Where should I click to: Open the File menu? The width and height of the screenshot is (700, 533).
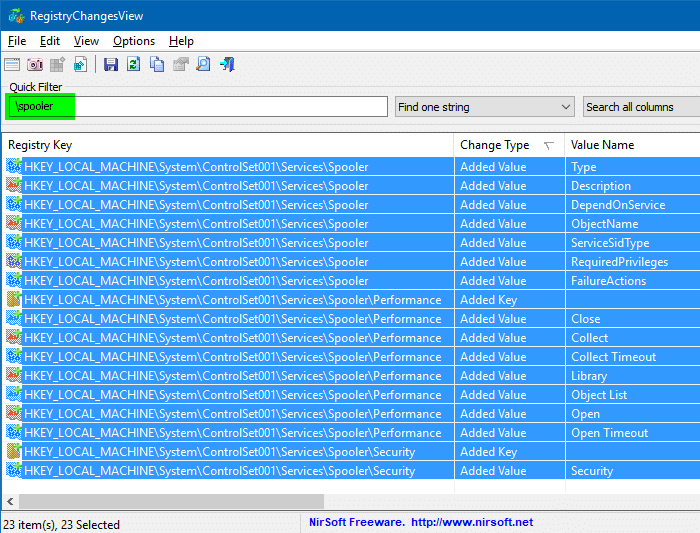[17, 41]
